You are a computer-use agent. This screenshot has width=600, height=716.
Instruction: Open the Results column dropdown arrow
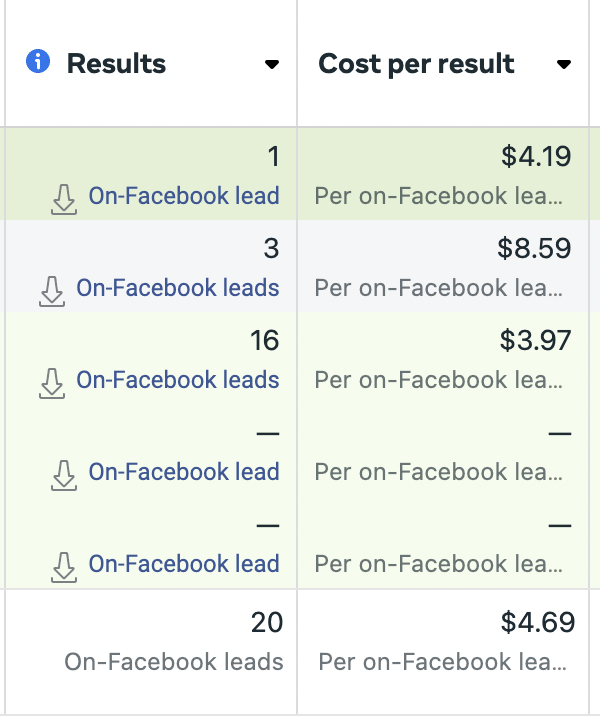click(x=271, y=65)
